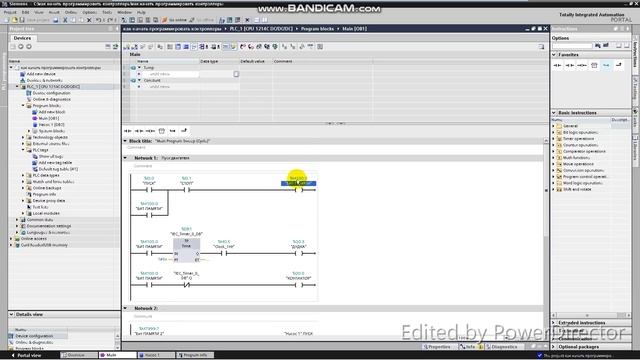The image size is (640, 360).
Task: Switch to Program info tab in bottom bar
Action: pos(195,355)
